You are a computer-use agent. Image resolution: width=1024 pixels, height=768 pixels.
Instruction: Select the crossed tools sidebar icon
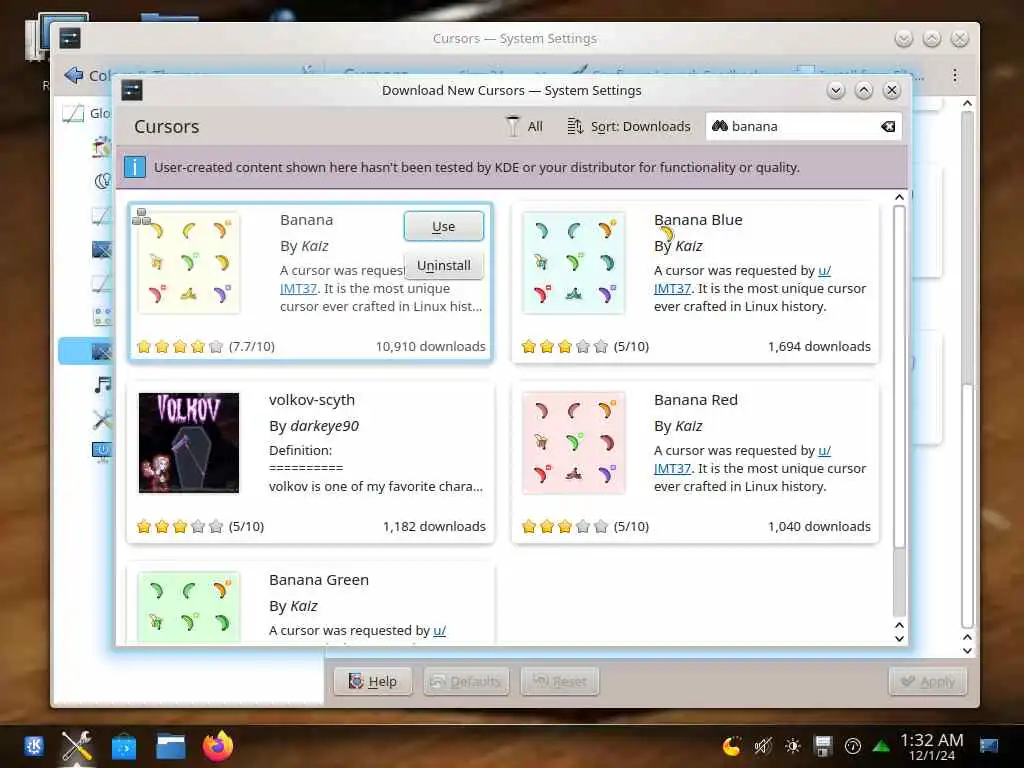click(103, 419)
